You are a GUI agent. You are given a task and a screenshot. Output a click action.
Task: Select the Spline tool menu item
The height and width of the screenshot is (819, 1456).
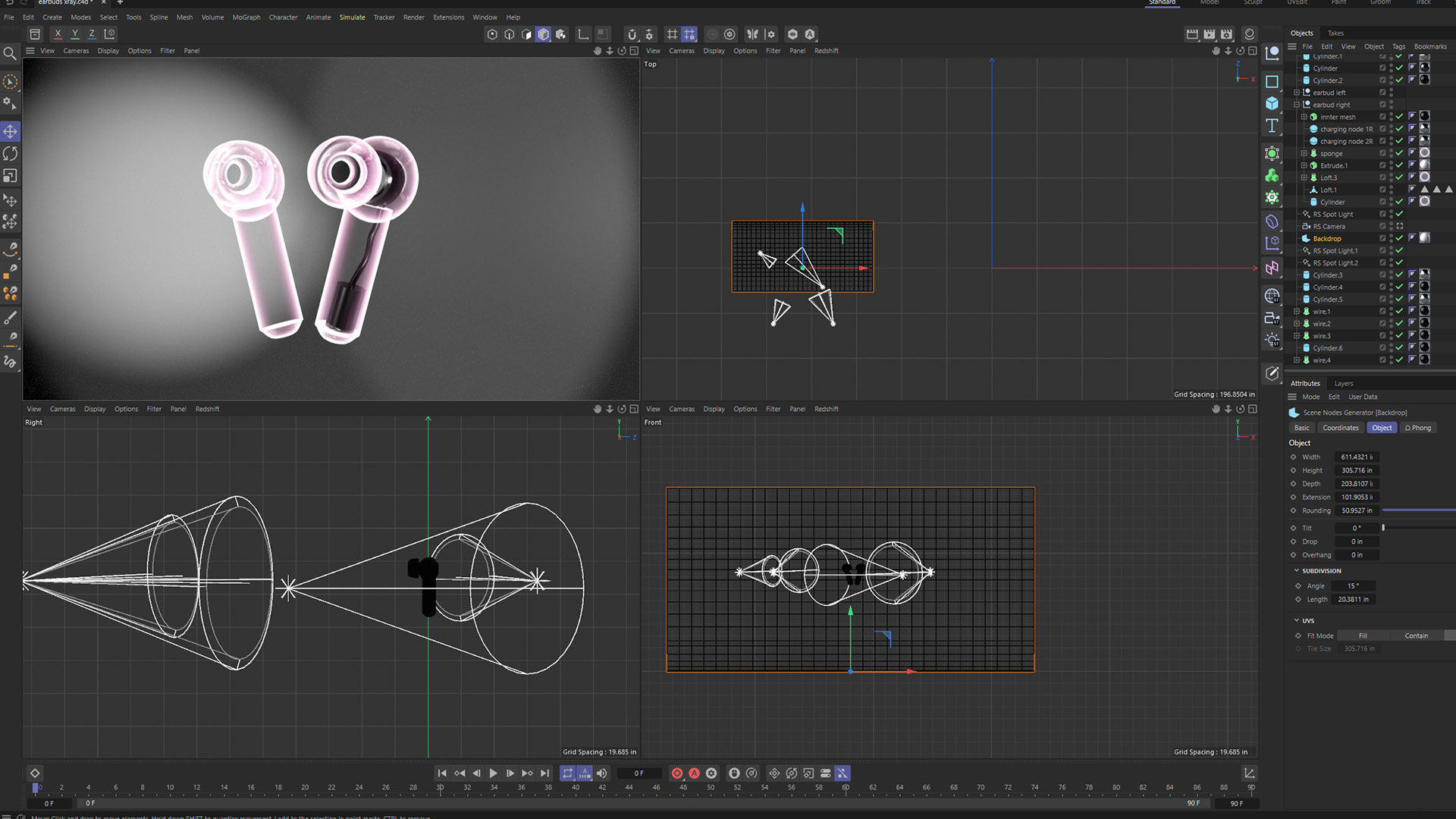point(157,17)
